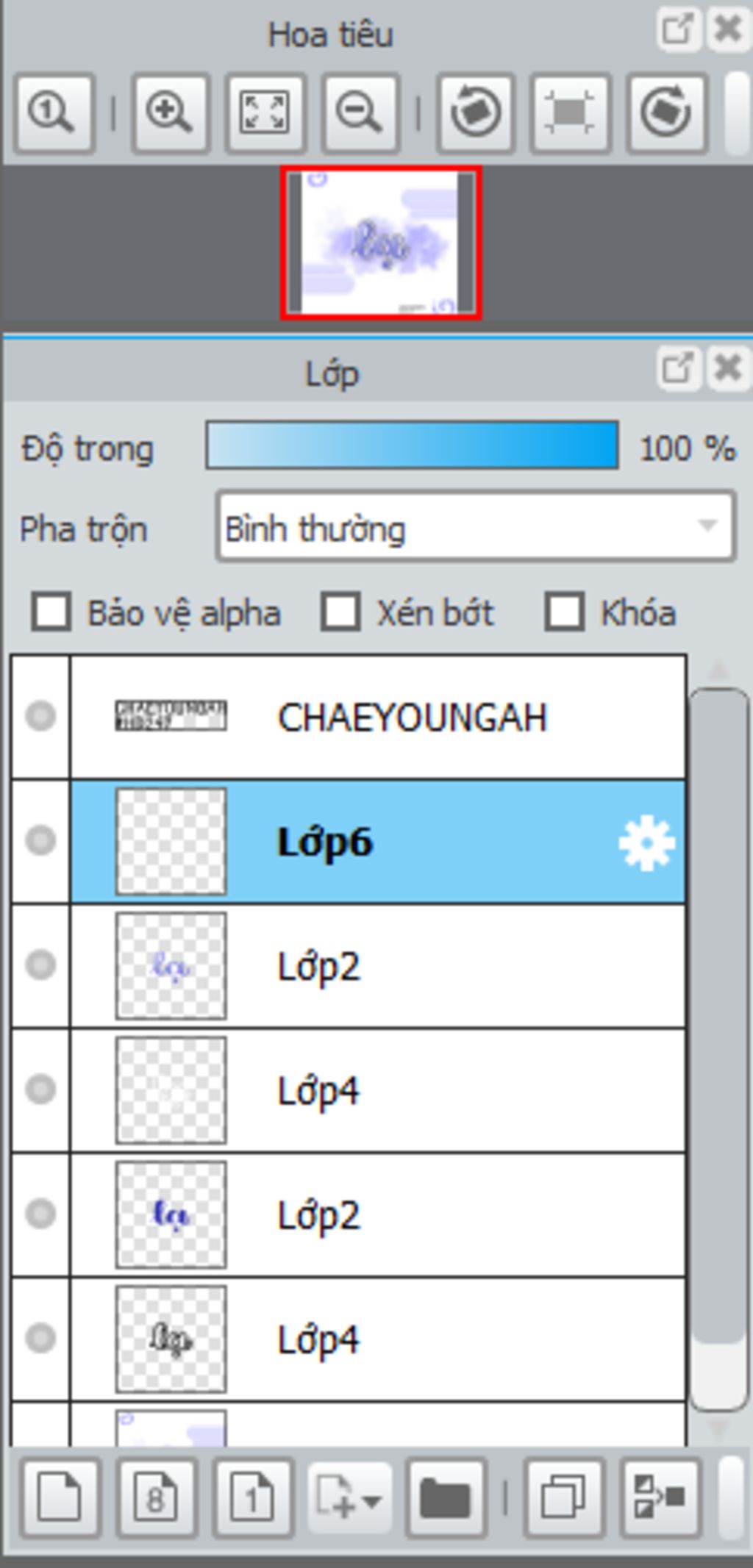Check the Khóa lock checkbox
The image size is (753, 1568).
pyautogui.click(x=564, y=612)
